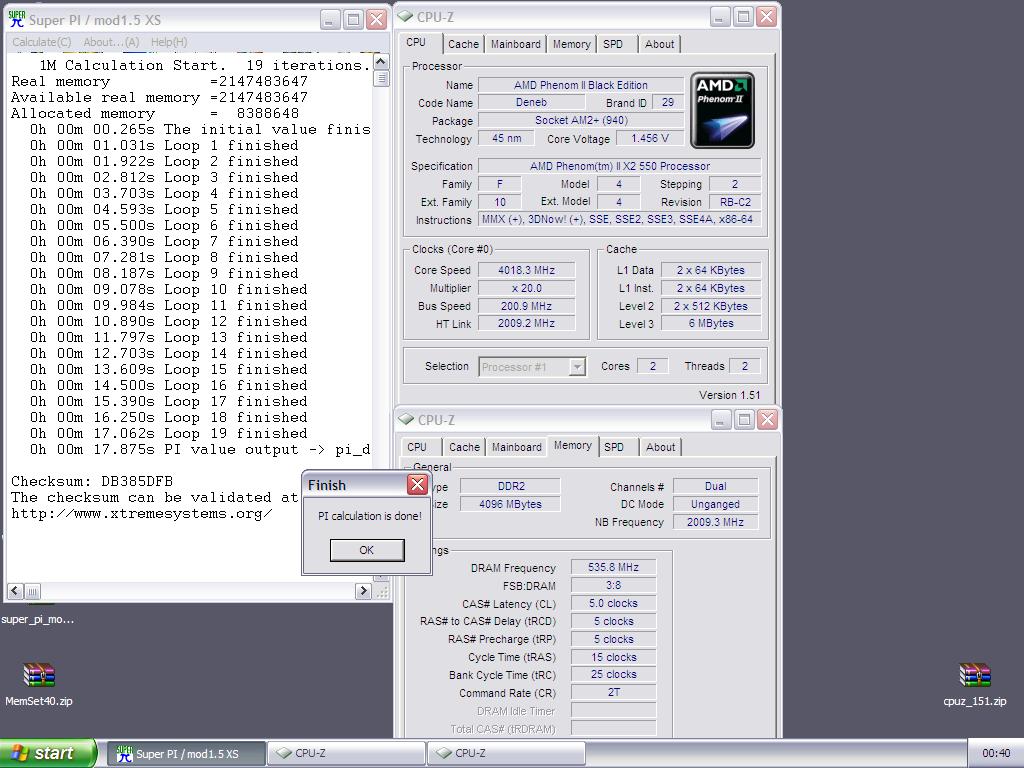Click lower CPU-Z window title icon
This screenshot has width=1024, height=768.
[x=406, y=419]
